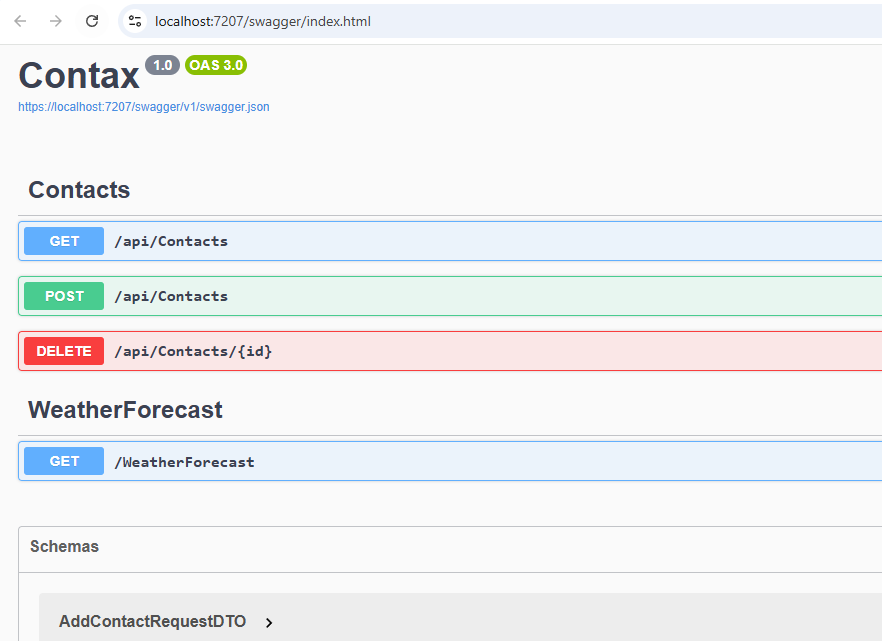Expand the DELETE /api/Contacts/{id} endpoint path

(193, 351)
